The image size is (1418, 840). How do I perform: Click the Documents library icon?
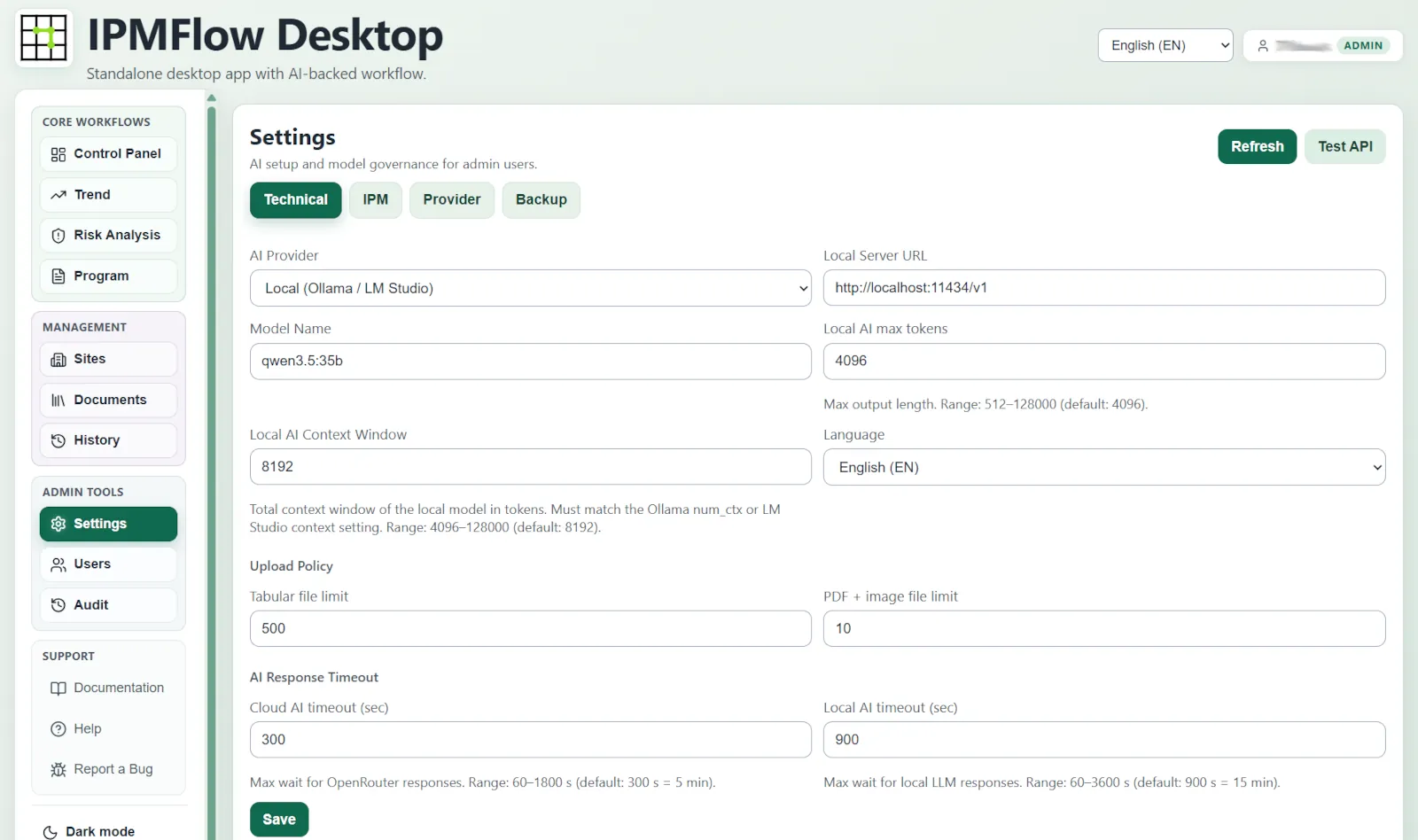tap(58, 401)
